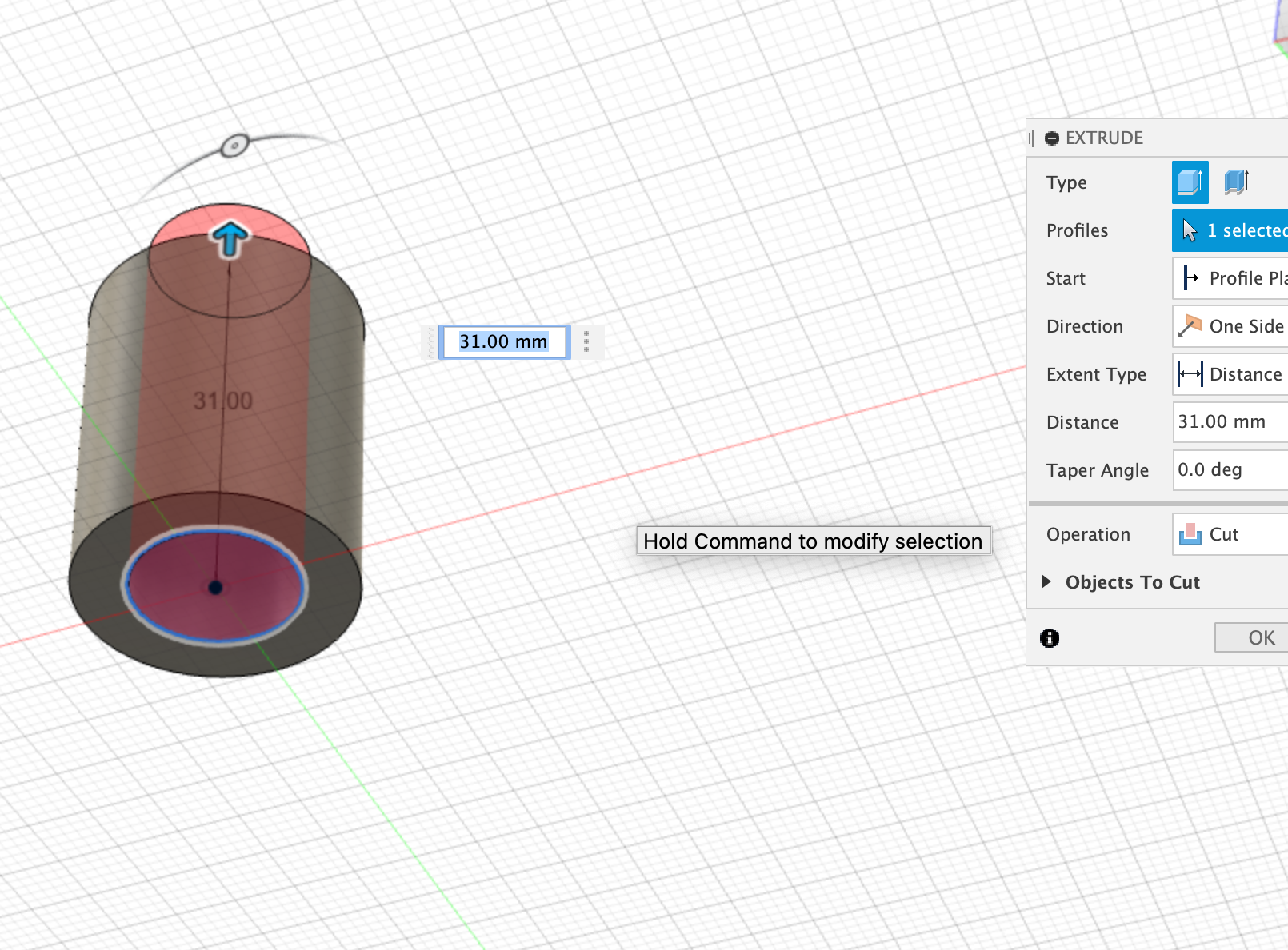The image size is (1288, 950).
Task: Open options dots beside floating distance field
Action: point(586,341)
